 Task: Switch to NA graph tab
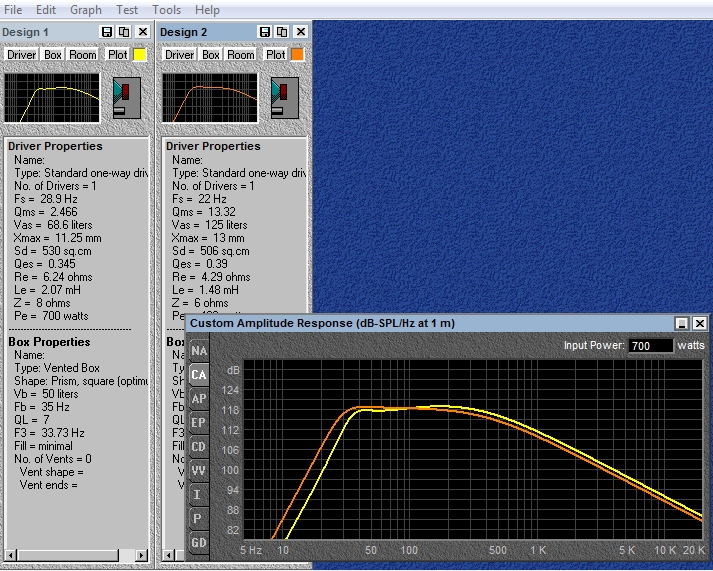tap(199, 351)
